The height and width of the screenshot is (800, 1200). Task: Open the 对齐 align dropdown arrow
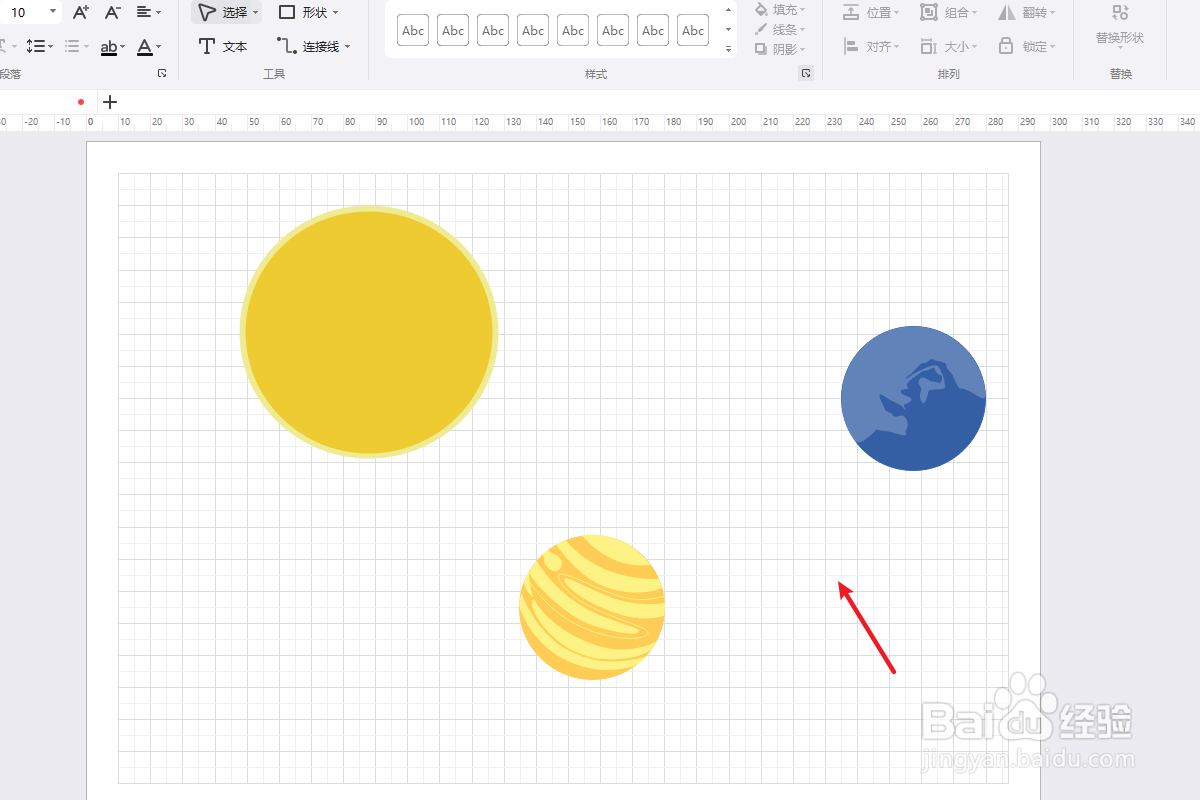[897, 47]
